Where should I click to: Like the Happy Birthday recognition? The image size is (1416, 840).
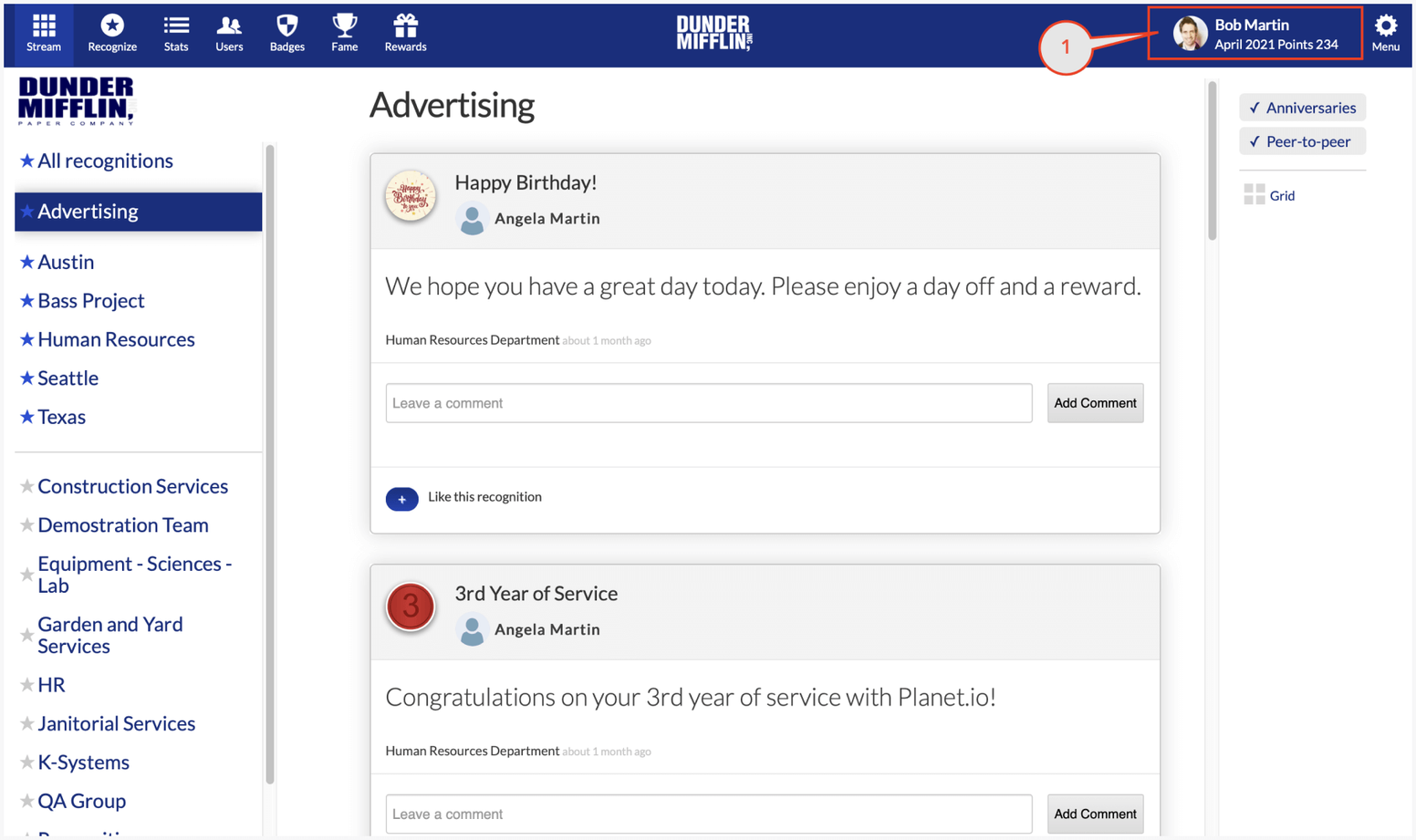pyautogui.click(x=401, y=498)
